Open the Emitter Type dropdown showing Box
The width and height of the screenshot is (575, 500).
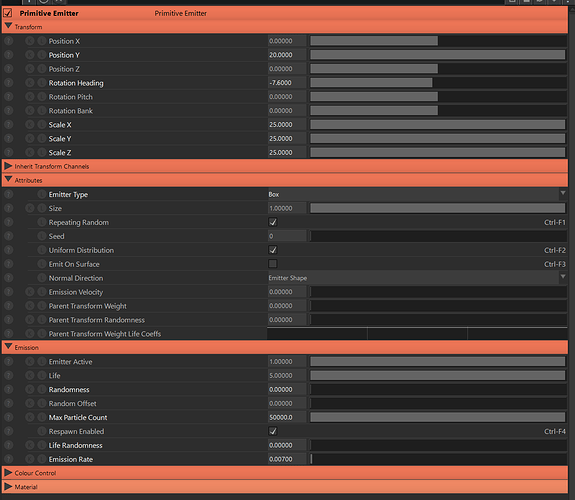[417, 194]
